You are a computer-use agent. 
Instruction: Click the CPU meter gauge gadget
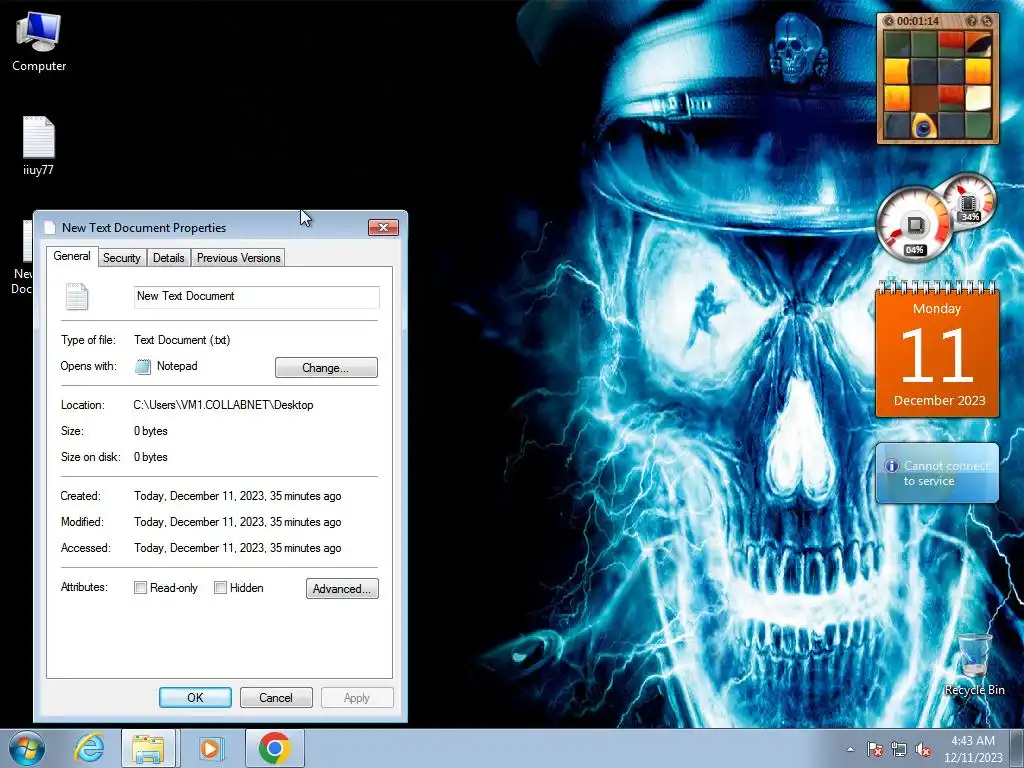[914, 226]
